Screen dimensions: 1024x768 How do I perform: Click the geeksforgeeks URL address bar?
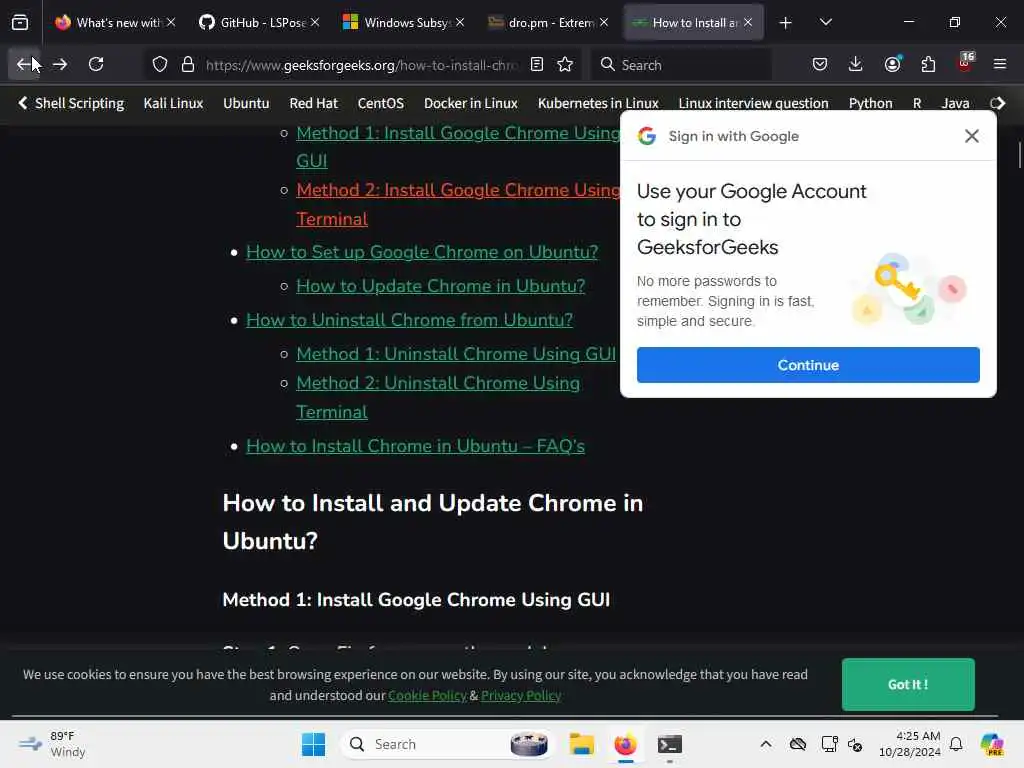point(361,65)
